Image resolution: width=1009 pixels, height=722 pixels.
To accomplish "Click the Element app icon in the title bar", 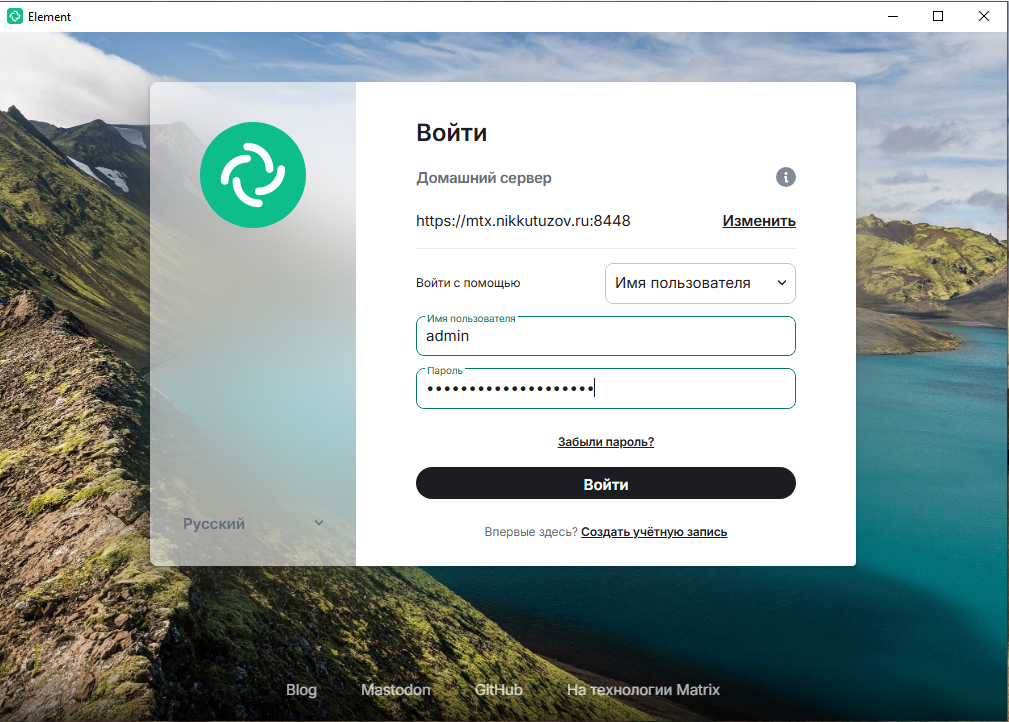I will click(x=14, y=16).
